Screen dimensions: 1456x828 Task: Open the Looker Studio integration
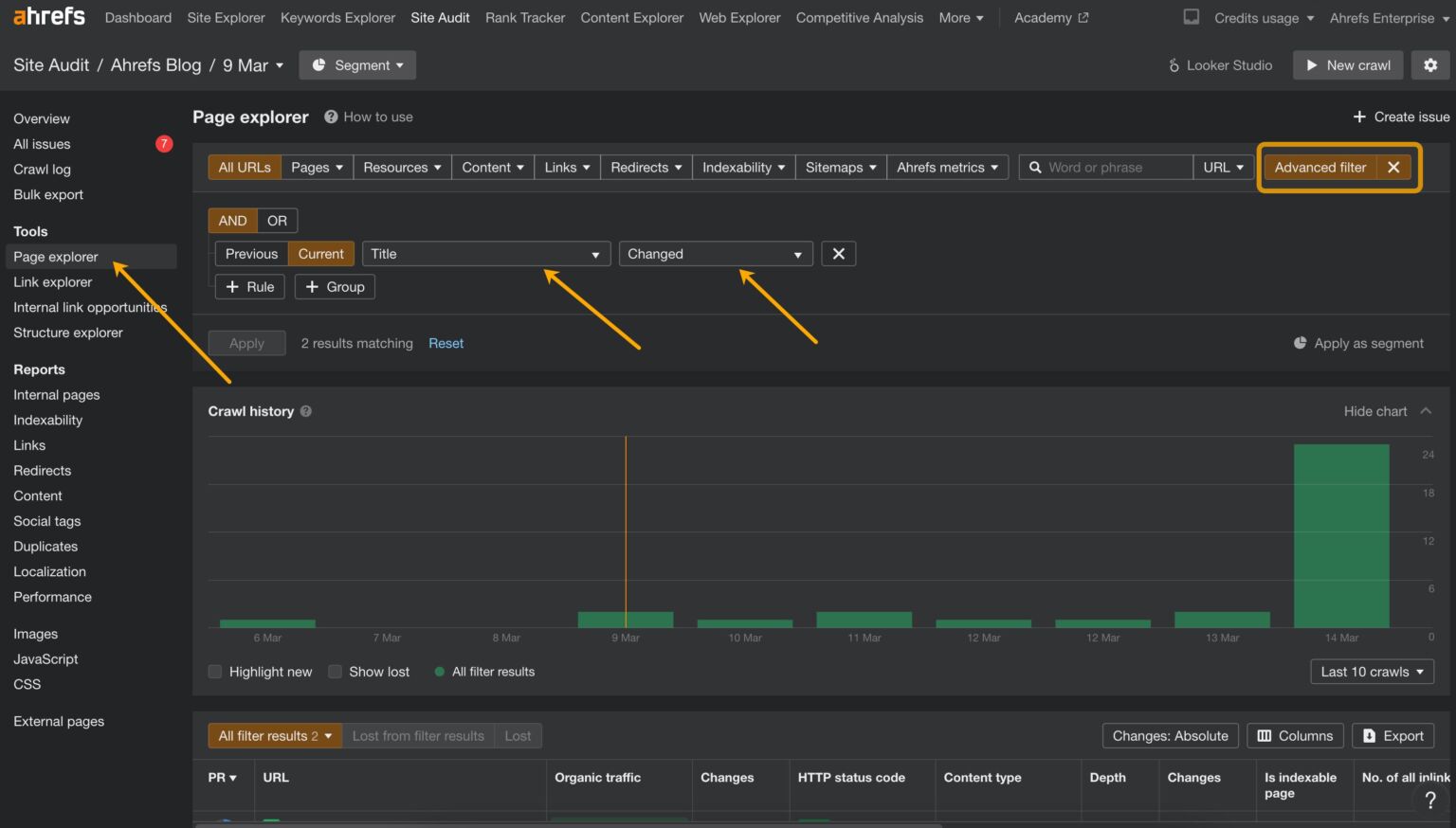click(1221, 64)
